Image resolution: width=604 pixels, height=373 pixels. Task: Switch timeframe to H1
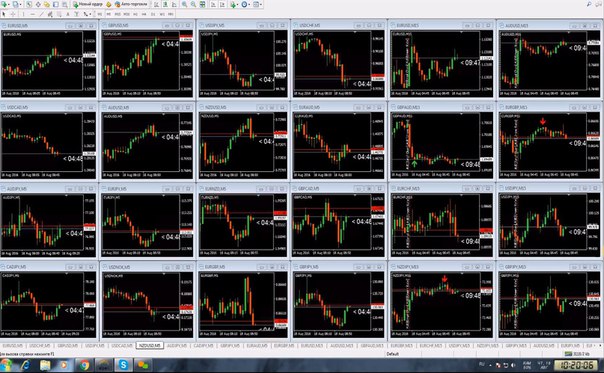[135, 14]
